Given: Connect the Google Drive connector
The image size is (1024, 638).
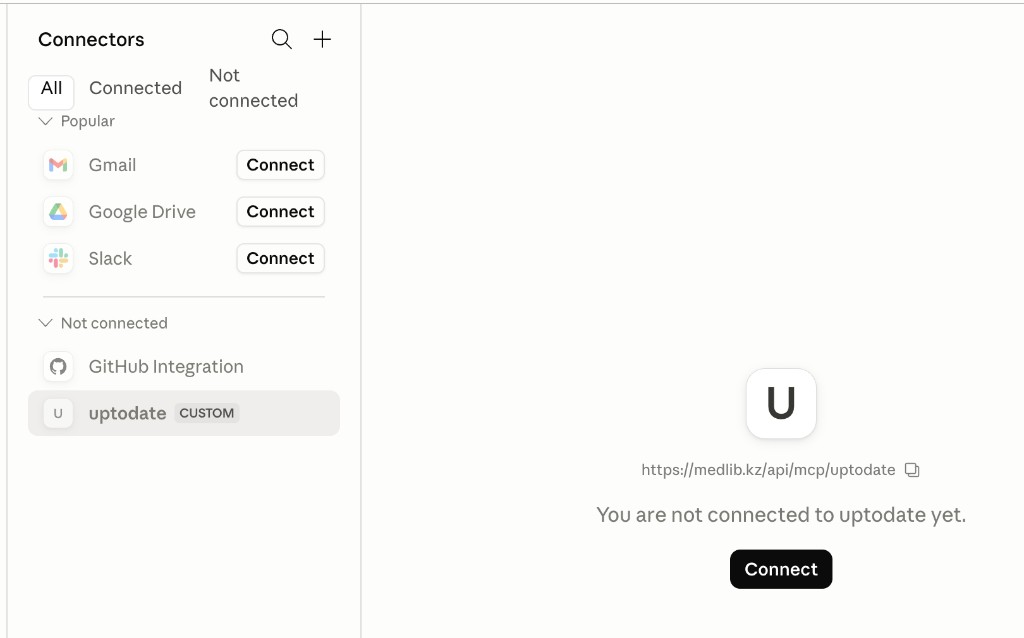Looking at the screenshot, I should click(x=280, y=212).
